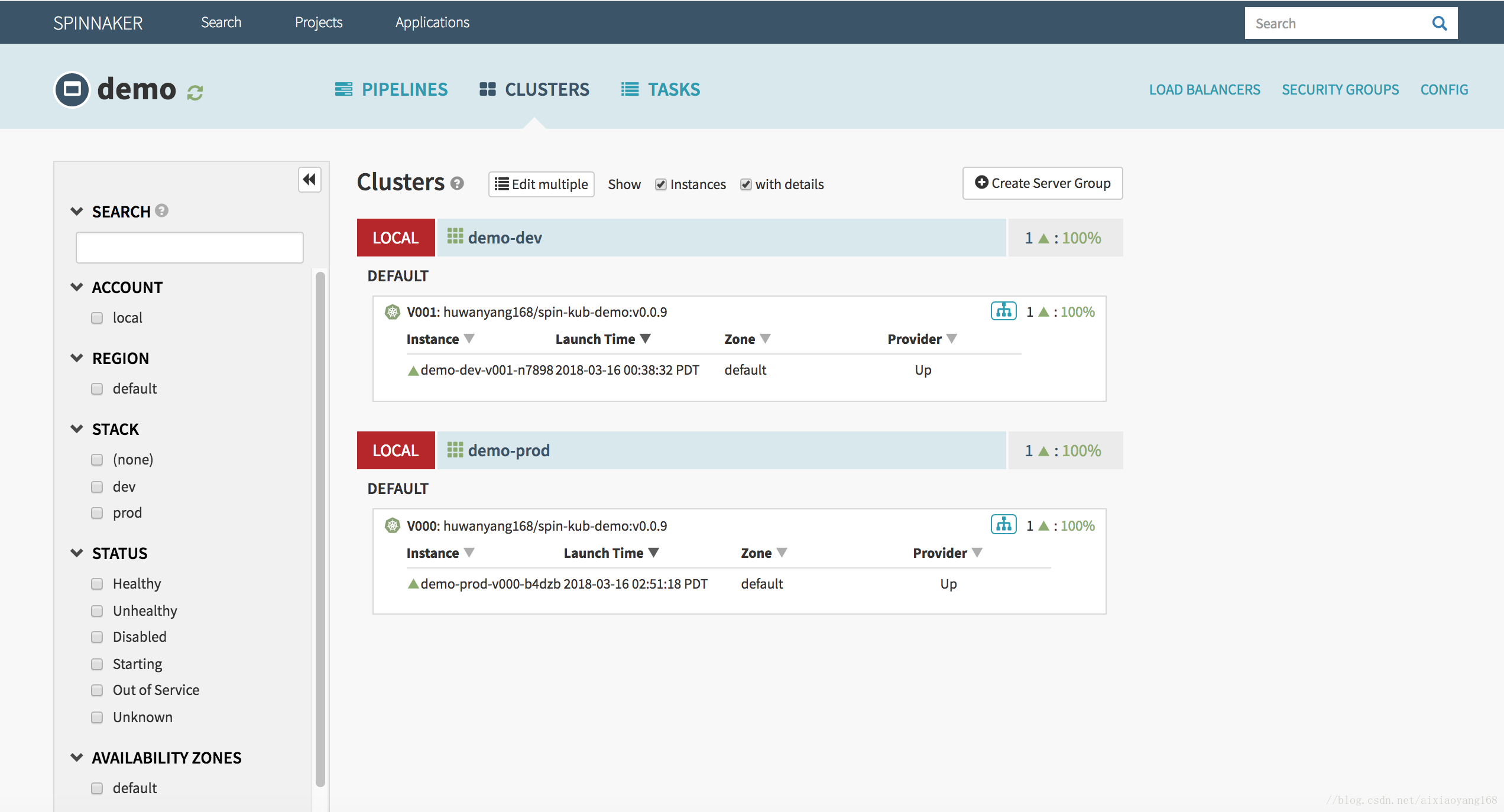Click the Tasks list icon
This screenshot has width=1504, height=812.
click(x=630, y=89)
